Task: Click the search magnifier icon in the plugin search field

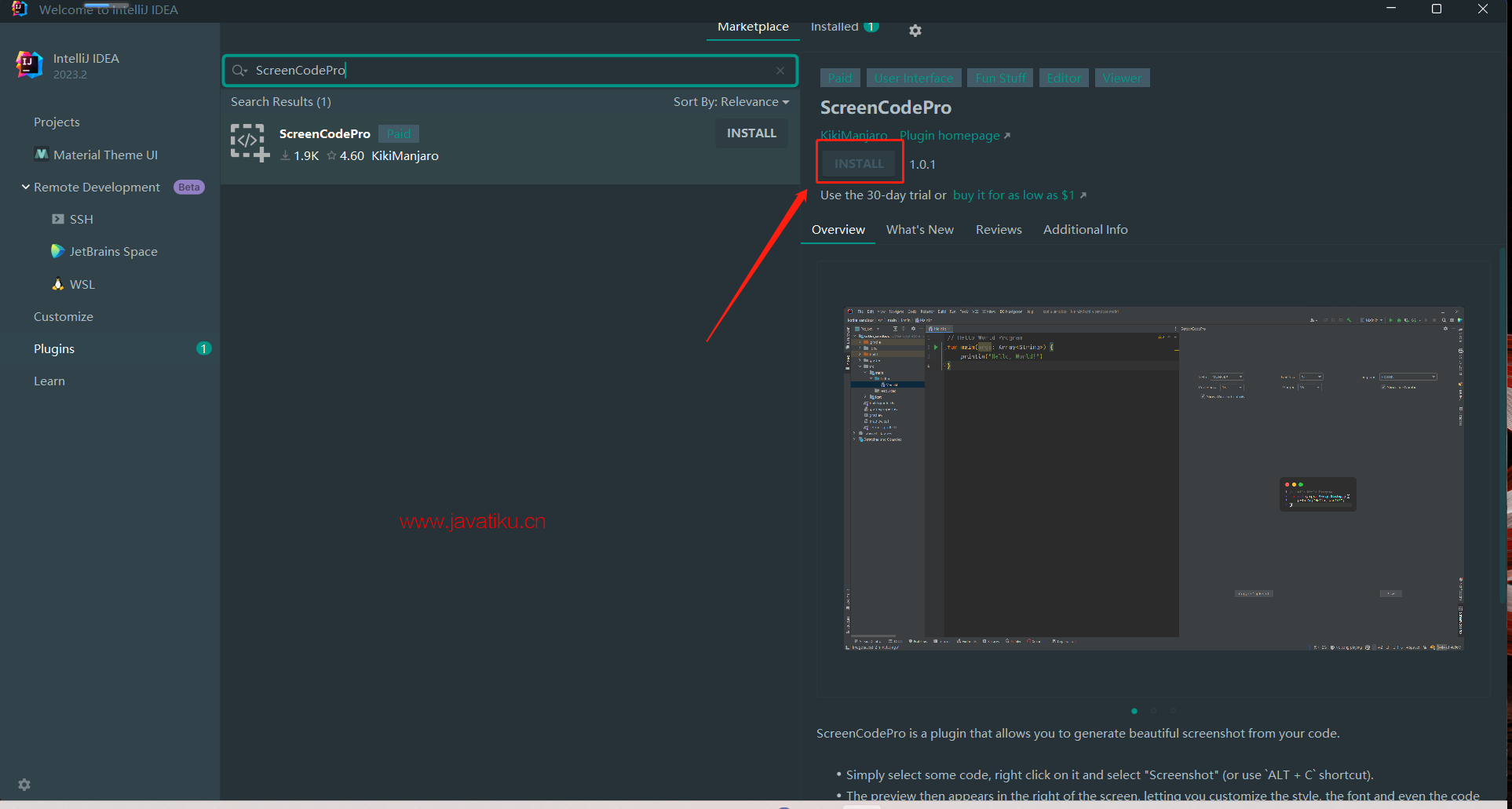Action: pos(239,71)
